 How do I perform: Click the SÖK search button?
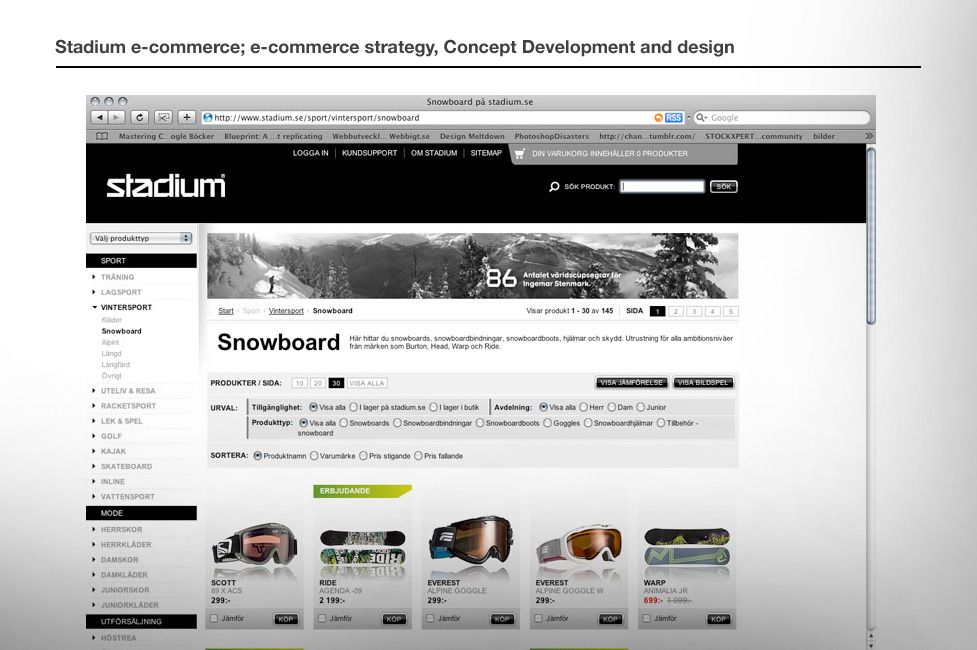tap(723, 186)
